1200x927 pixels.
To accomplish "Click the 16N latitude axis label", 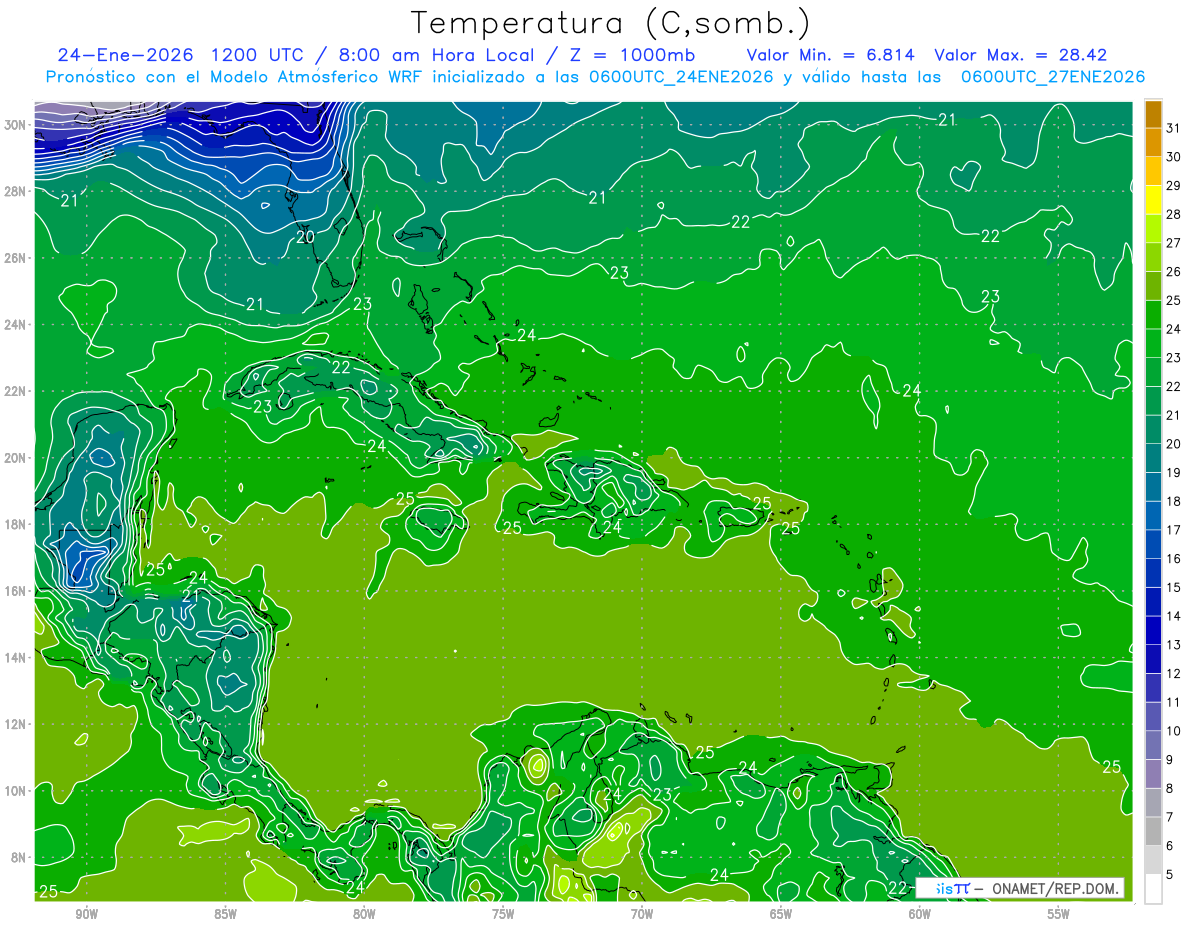I will click(17, 591).
